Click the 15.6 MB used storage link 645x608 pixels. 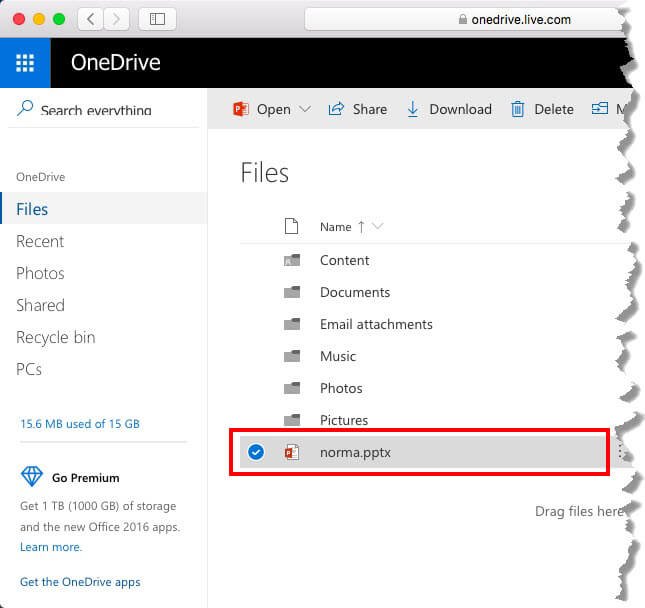click(80, 424)
